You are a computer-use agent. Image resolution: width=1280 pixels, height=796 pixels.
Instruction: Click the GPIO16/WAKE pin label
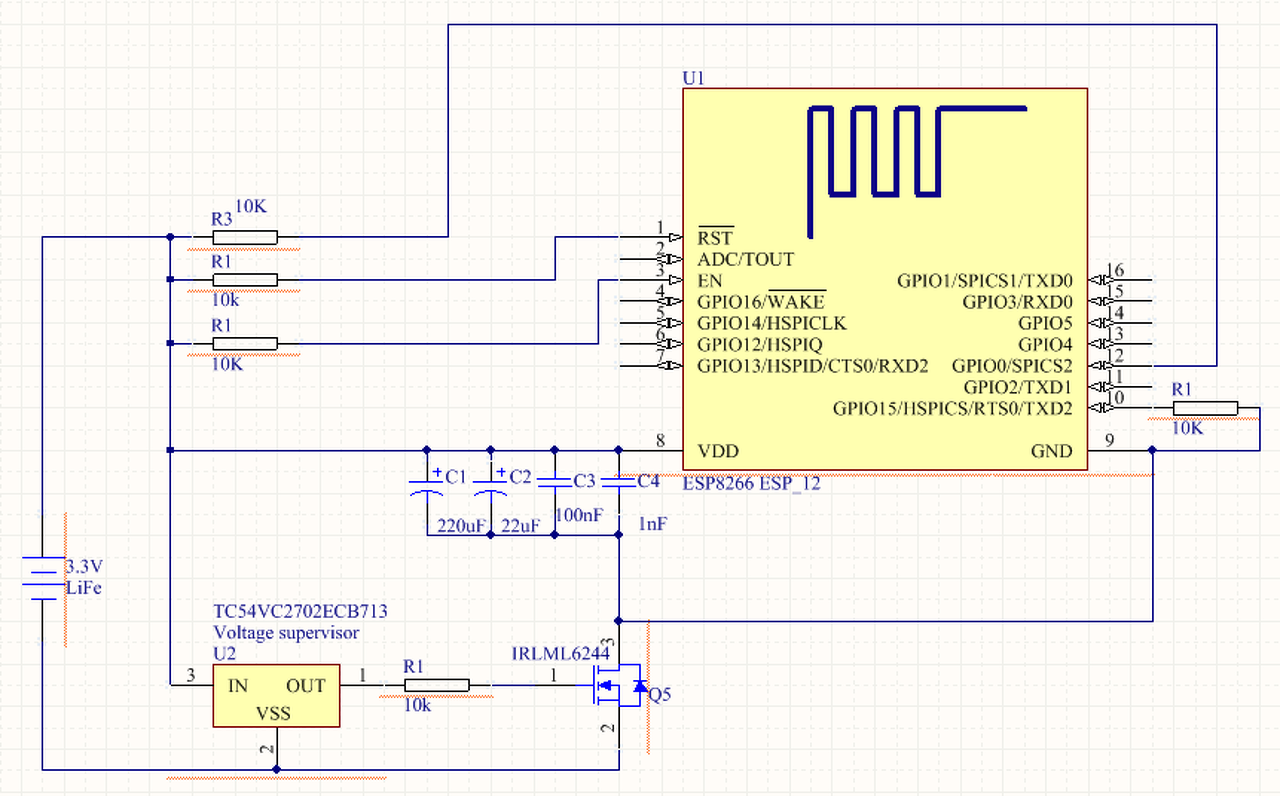(x=761, y=301)
